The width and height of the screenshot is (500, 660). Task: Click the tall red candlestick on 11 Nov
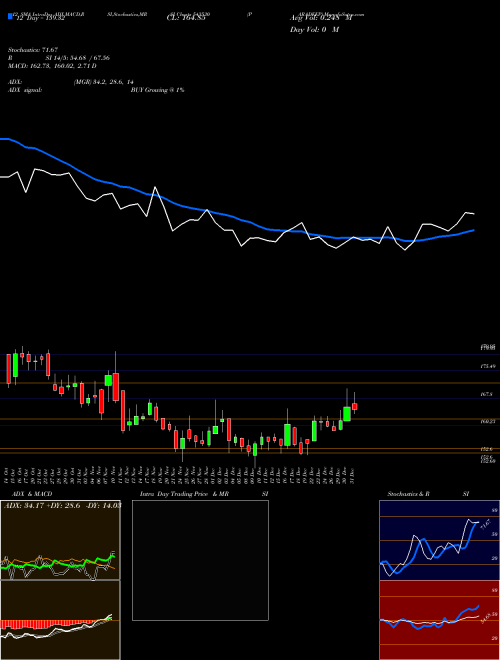pos(123,411)
